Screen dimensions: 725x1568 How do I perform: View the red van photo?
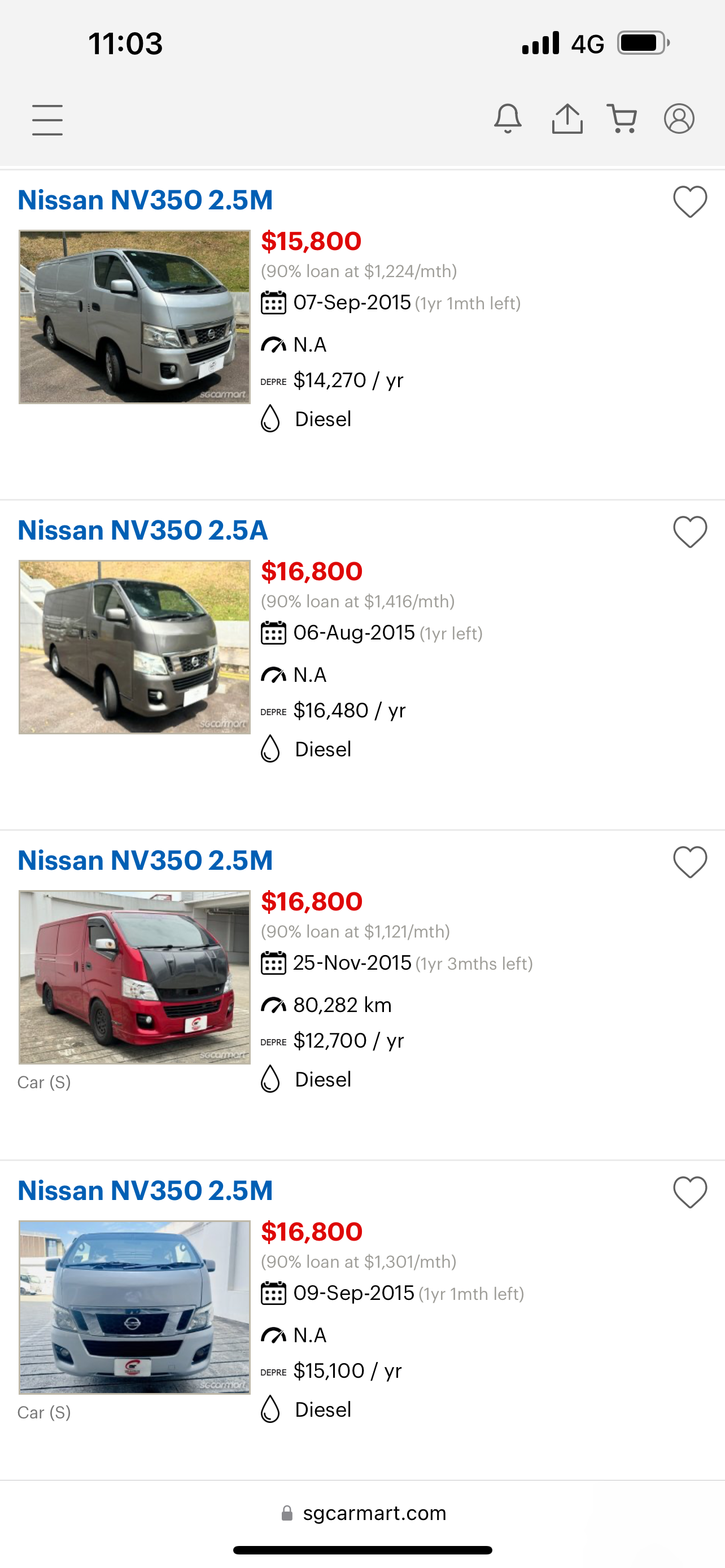[x=134, y=977]
